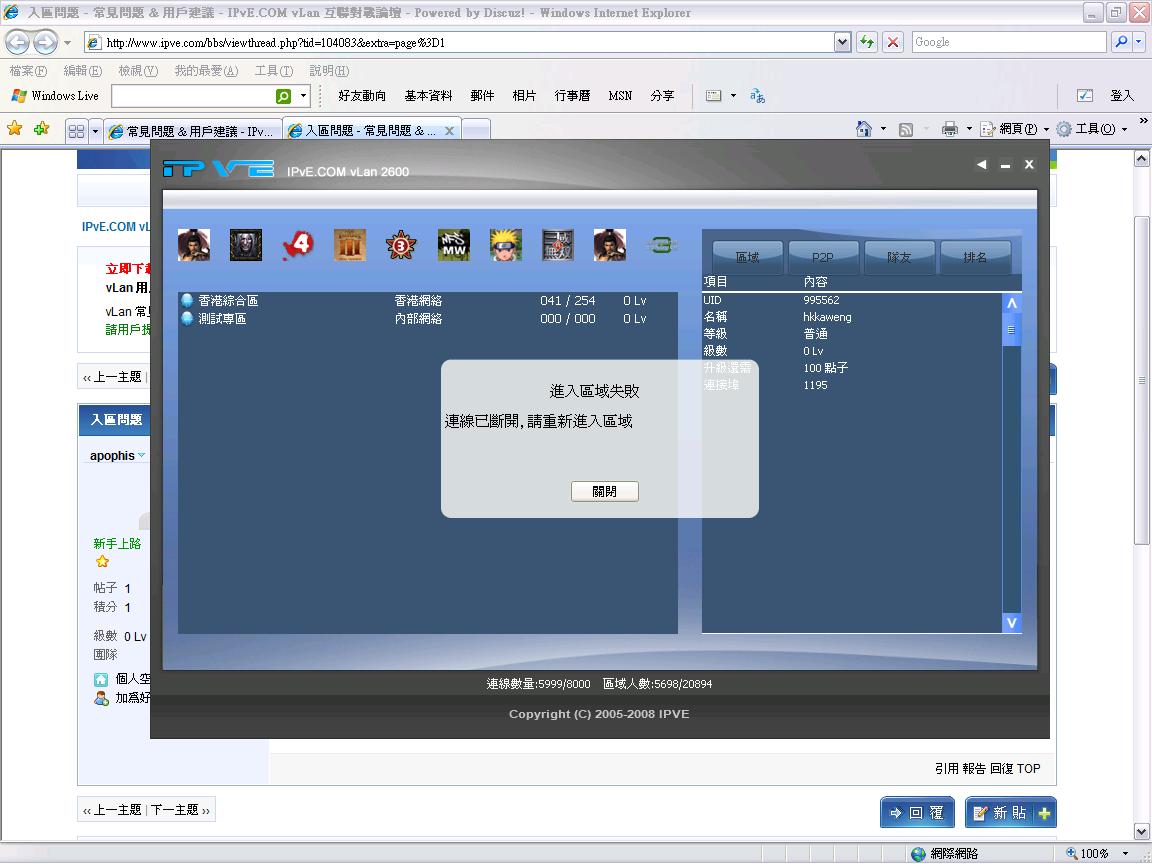1152x864 pixels.
Task: Select the red blood-splat 4 game icon
Action: (298, 245)
